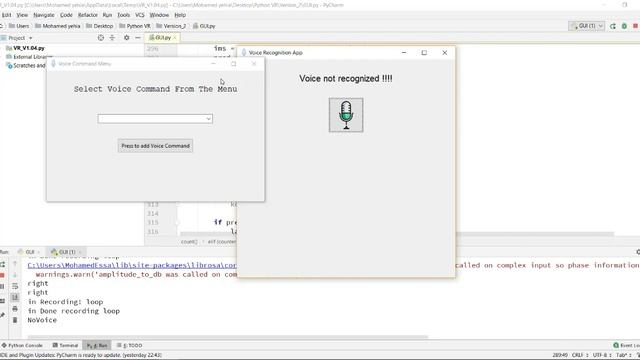Click the horizontal scrollbar in console output
This screenshot has width=640, height=360.
[x=228, y=337]
